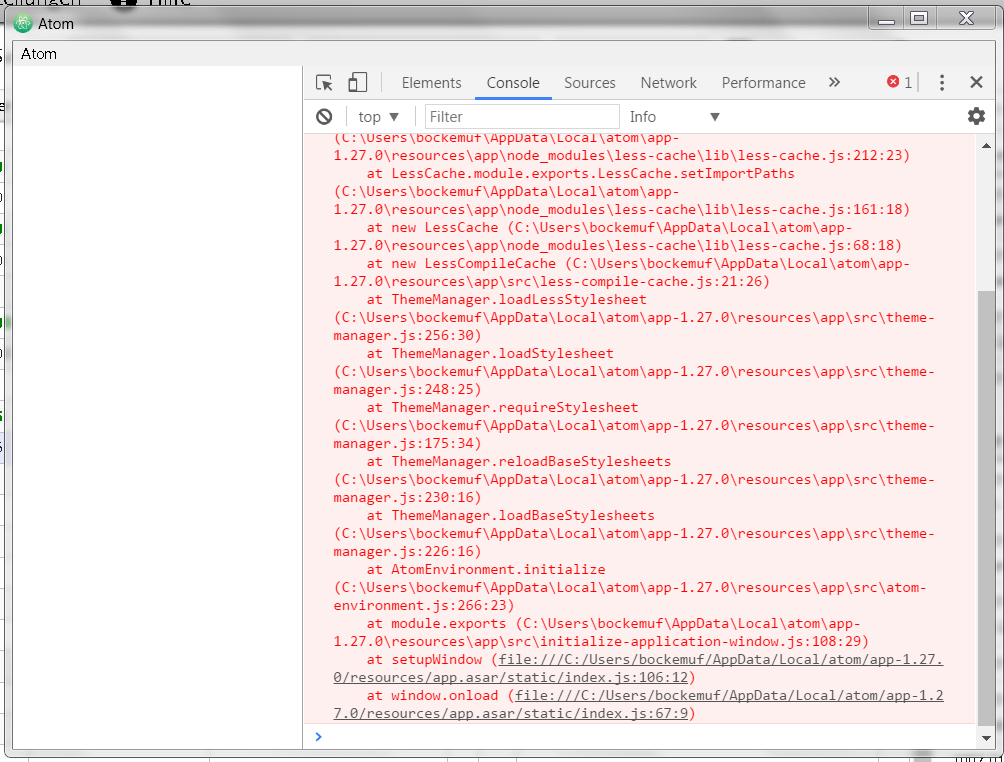Minimize the Atom window
This screenshot has width=1004, height=762.
(886, 19)
